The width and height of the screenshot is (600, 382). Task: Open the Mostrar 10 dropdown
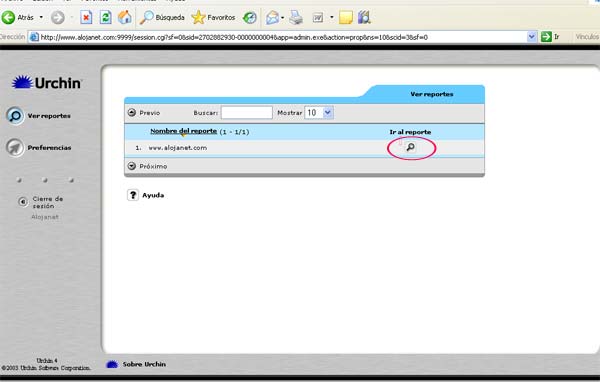[328, 113]
